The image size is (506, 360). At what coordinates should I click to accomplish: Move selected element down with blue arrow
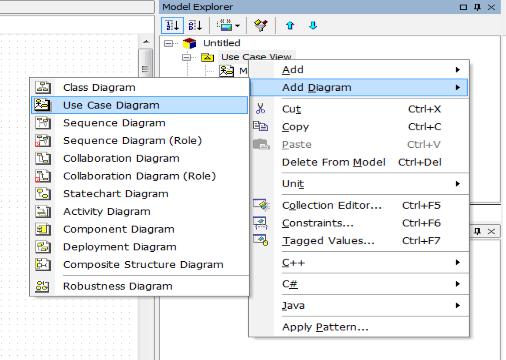click(x=313, y=25)
